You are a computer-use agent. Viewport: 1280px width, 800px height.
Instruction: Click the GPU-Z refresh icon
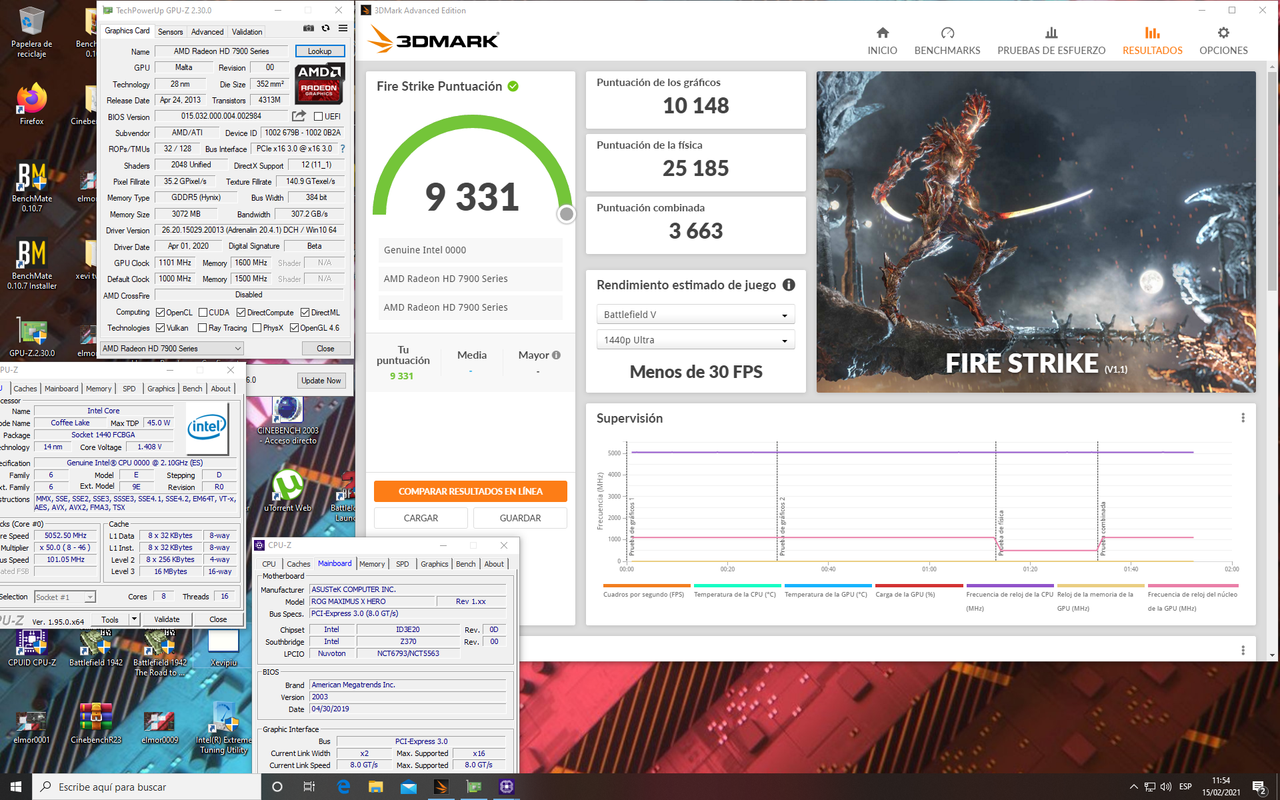325,28
